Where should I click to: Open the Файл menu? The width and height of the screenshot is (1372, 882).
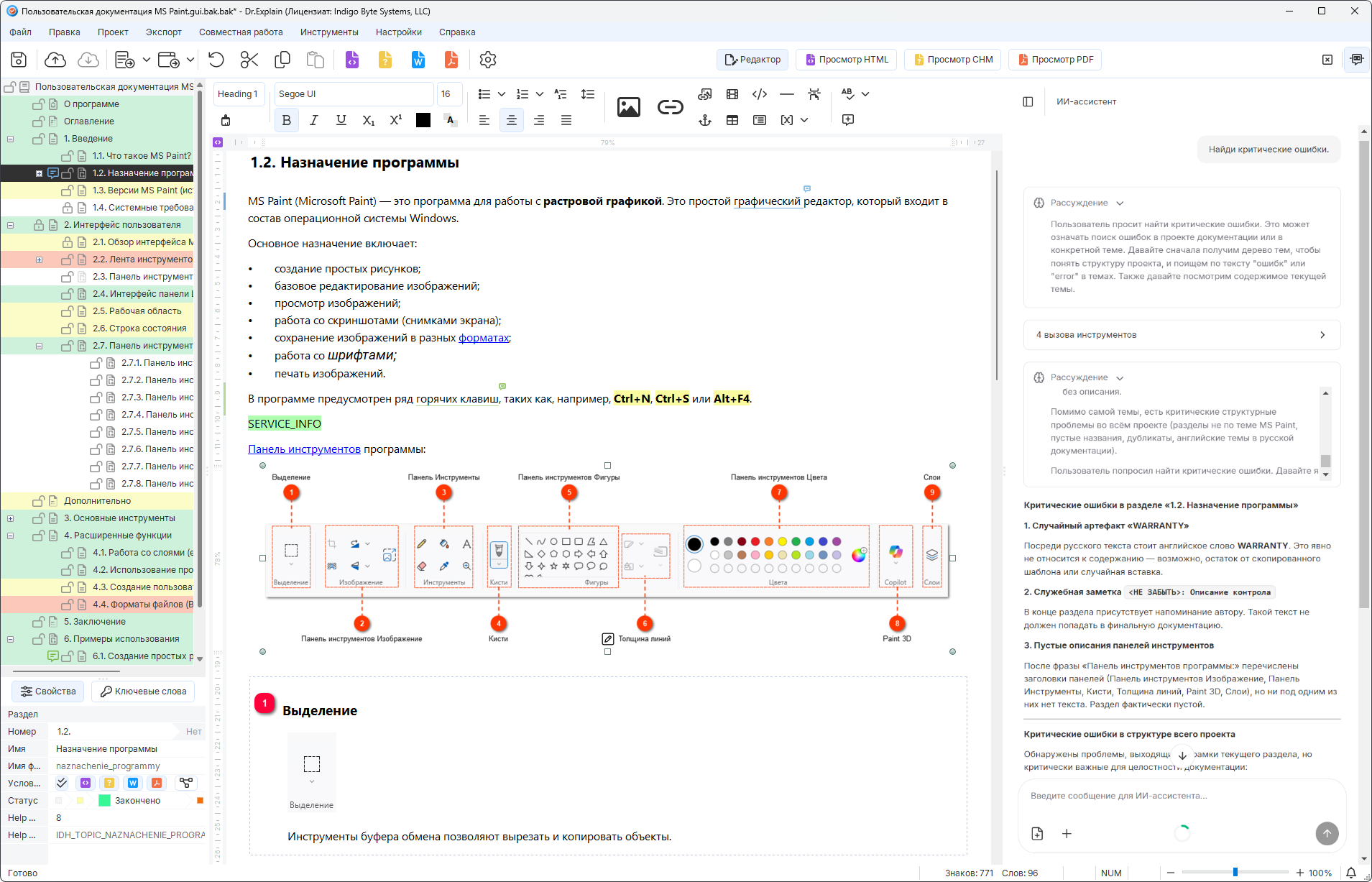(x=20, y=32)
